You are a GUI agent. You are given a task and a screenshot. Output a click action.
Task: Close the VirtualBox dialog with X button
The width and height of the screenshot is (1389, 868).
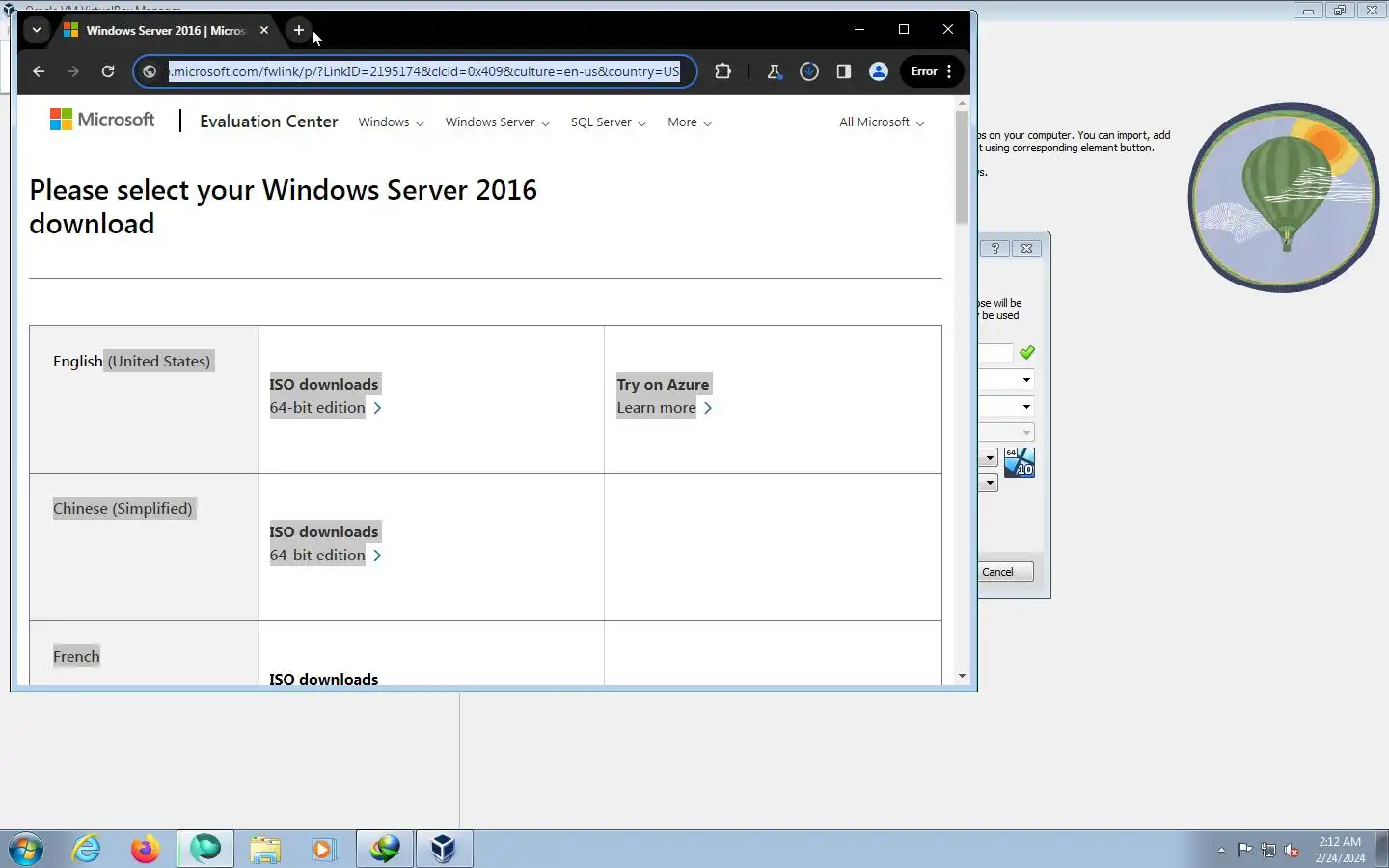(1027, 248)
